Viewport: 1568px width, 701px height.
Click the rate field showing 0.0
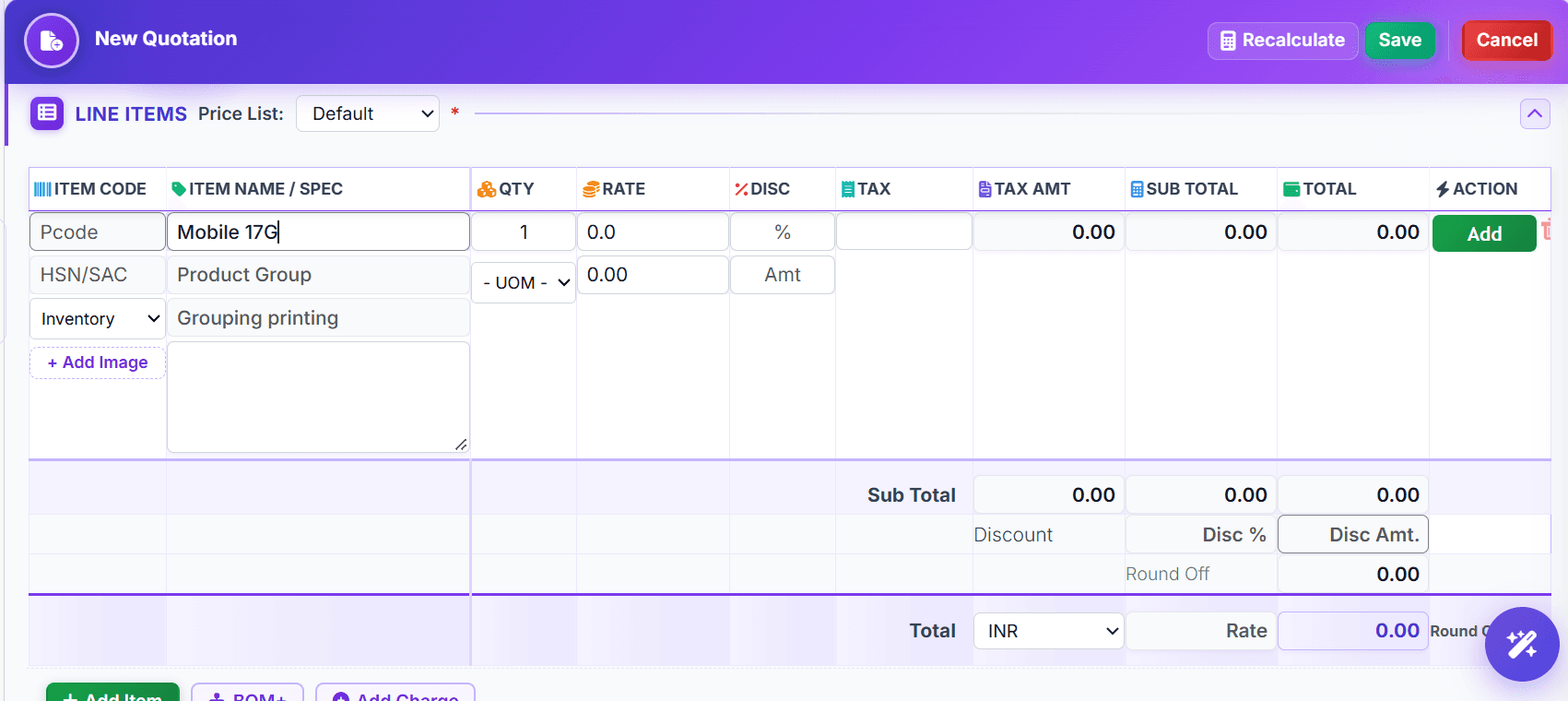653,232
